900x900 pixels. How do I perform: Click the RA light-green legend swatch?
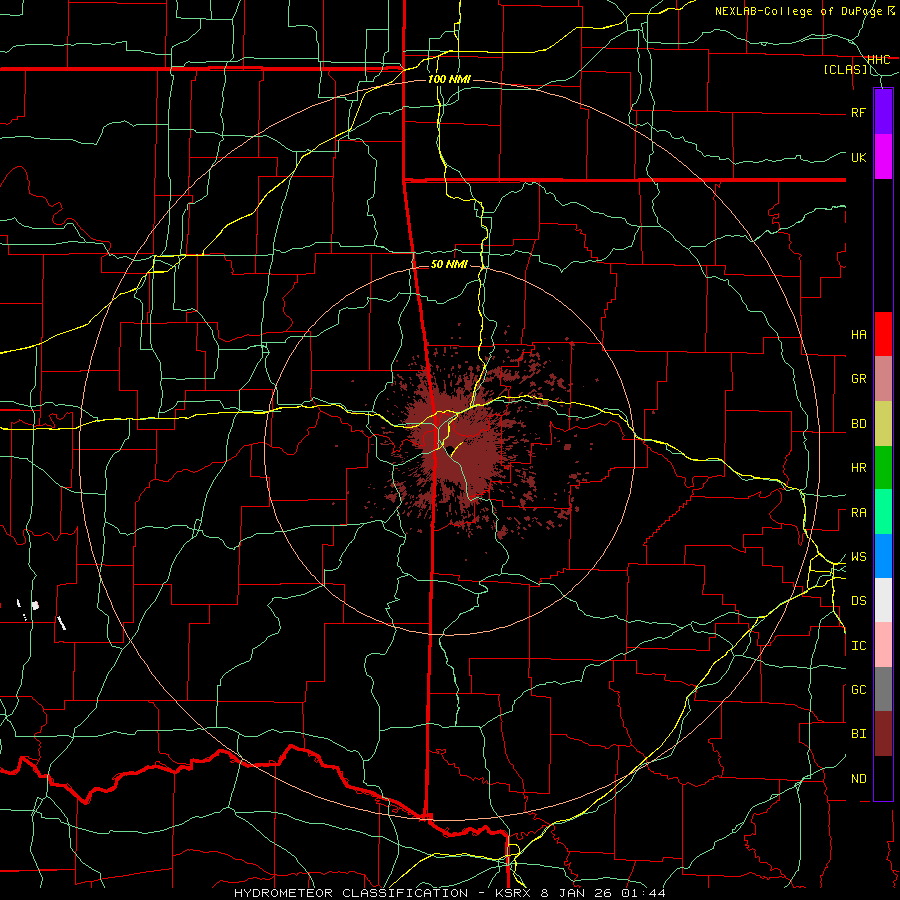(883, 512)
